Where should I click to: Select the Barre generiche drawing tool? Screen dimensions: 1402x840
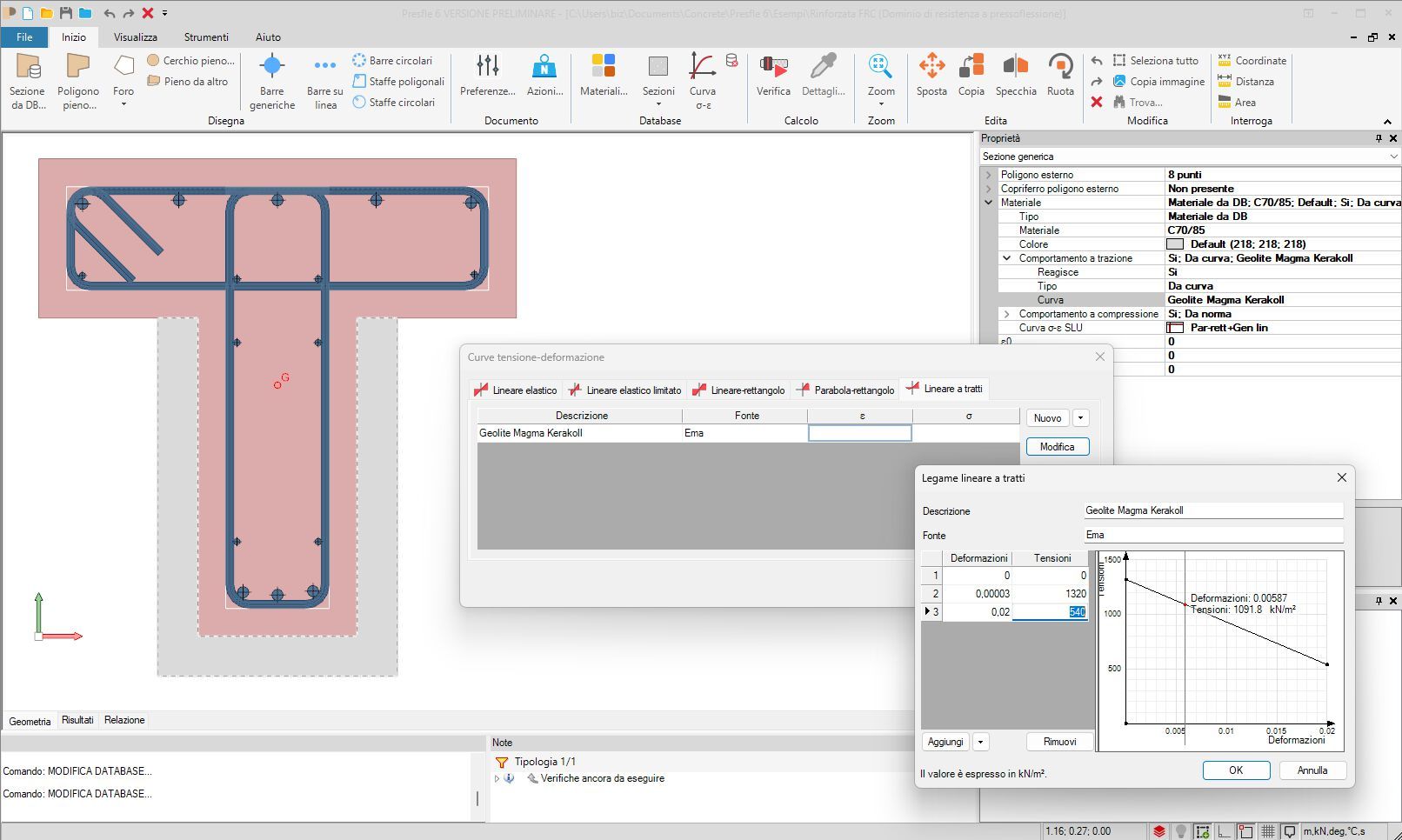click(x=272, y=81)
